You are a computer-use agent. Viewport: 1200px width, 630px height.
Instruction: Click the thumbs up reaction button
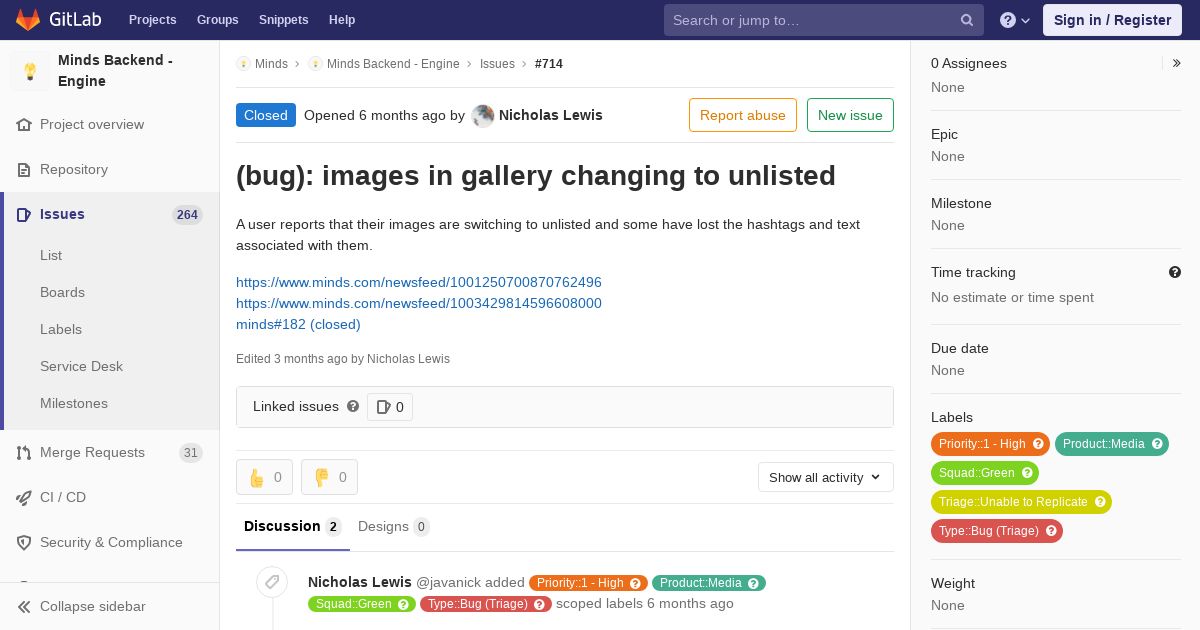pyautogui.click(x=264, y=477)
